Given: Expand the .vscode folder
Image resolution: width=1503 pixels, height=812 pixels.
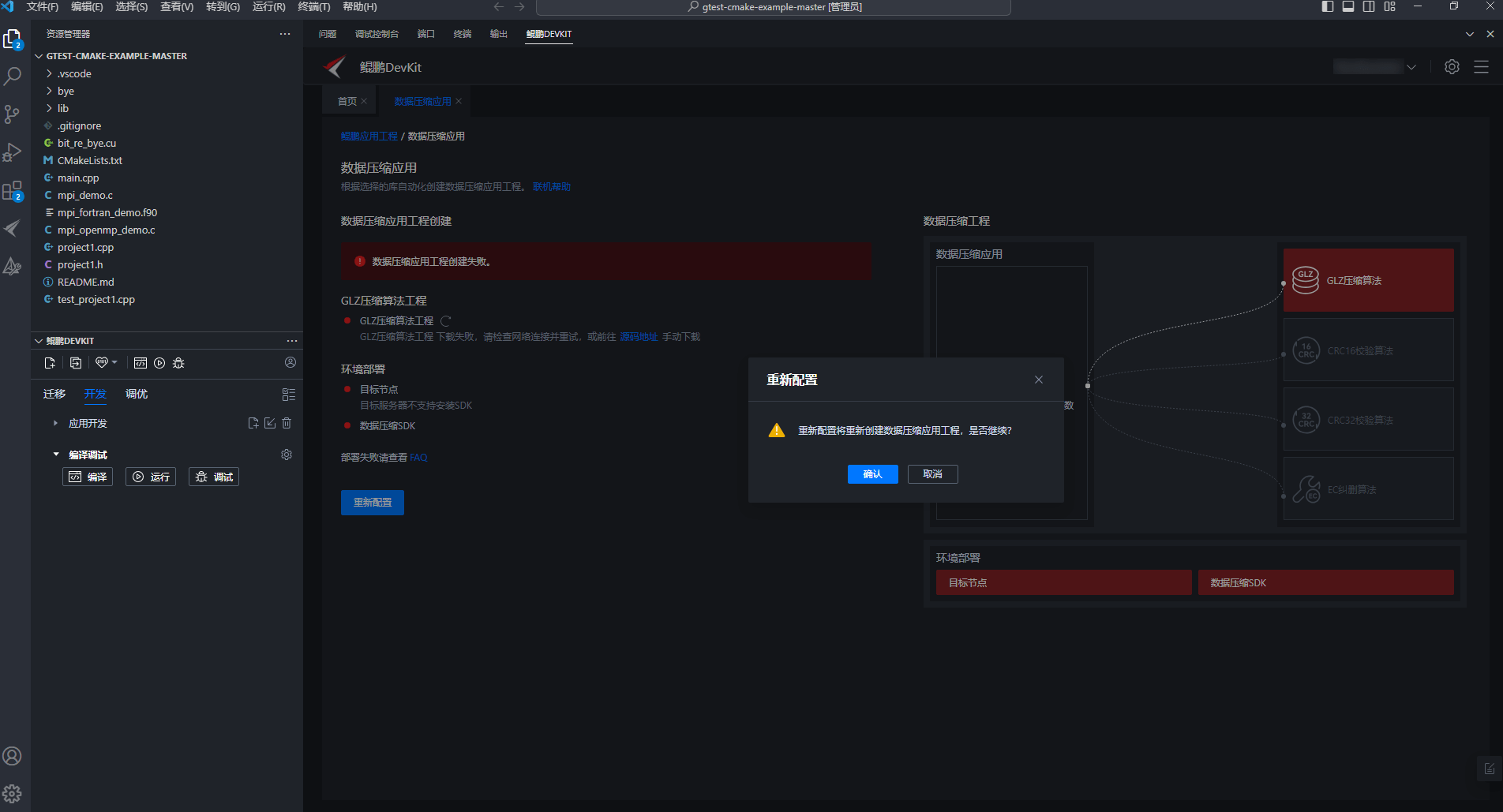Looking at the screenshot, I should pos(50,73).
